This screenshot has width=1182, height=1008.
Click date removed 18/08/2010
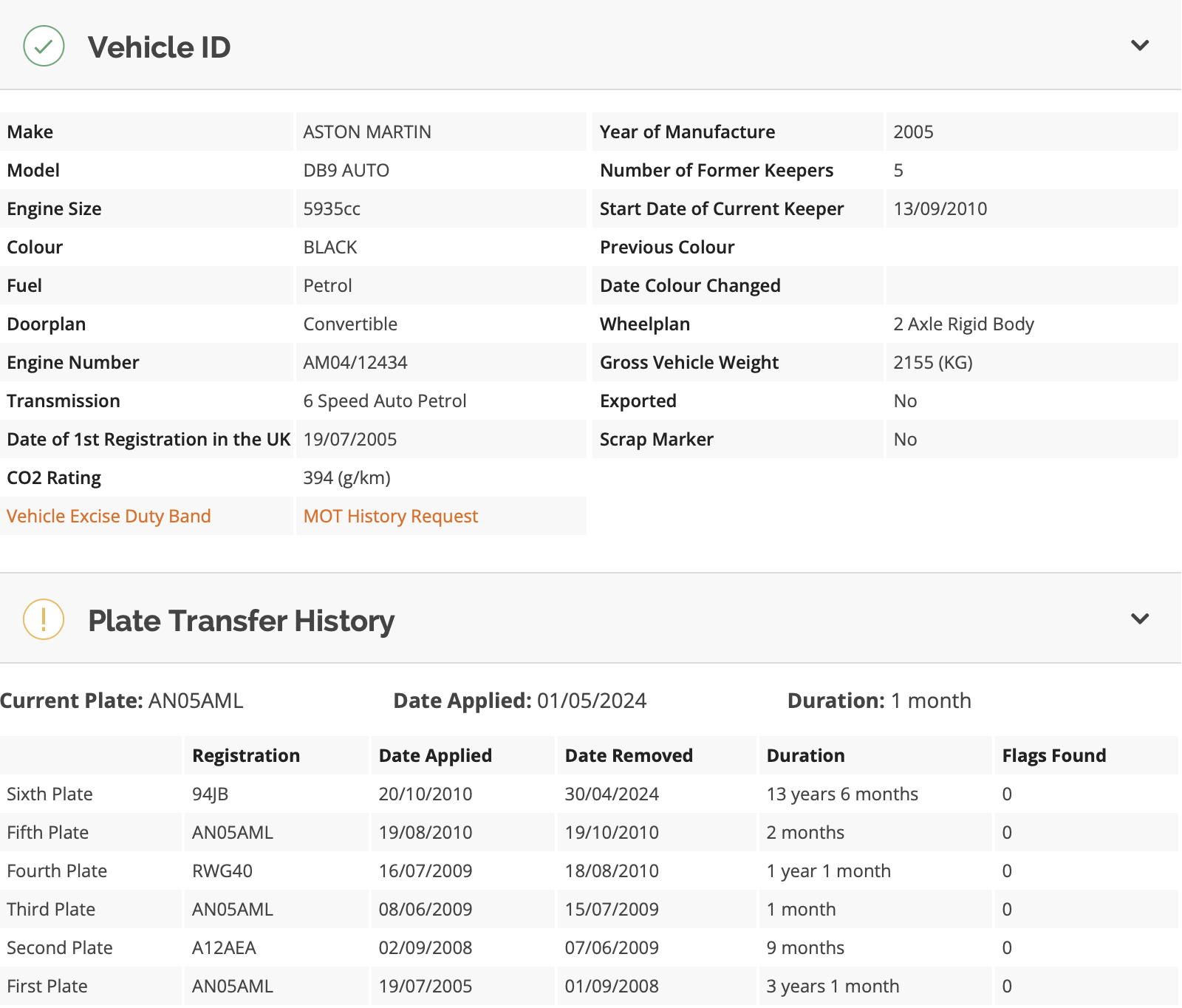pyautogui.click(x=612, y=871)
